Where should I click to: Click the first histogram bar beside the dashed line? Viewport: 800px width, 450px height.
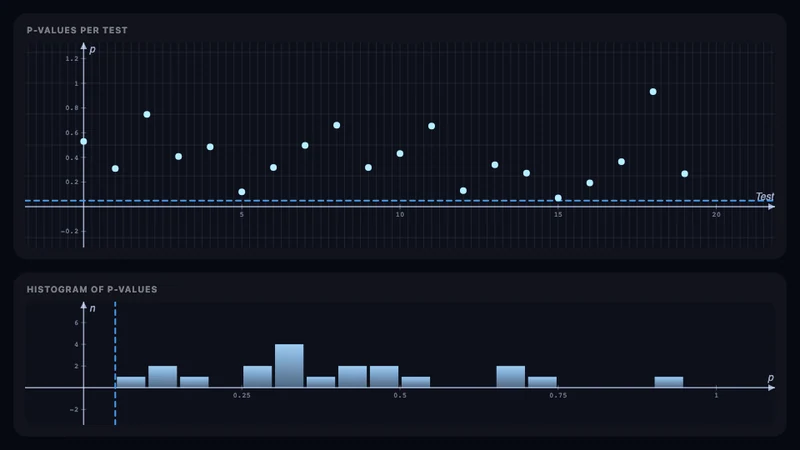click(131, 382)
